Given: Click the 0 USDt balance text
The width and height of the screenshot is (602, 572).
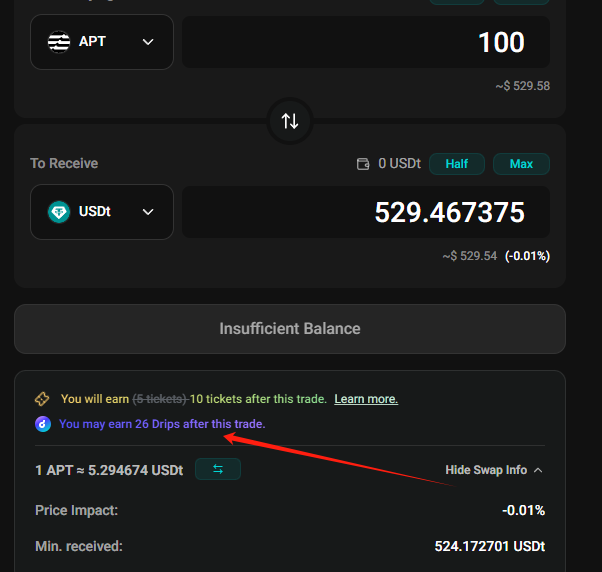Looking at the screenshot, I should tap(399, 164).
